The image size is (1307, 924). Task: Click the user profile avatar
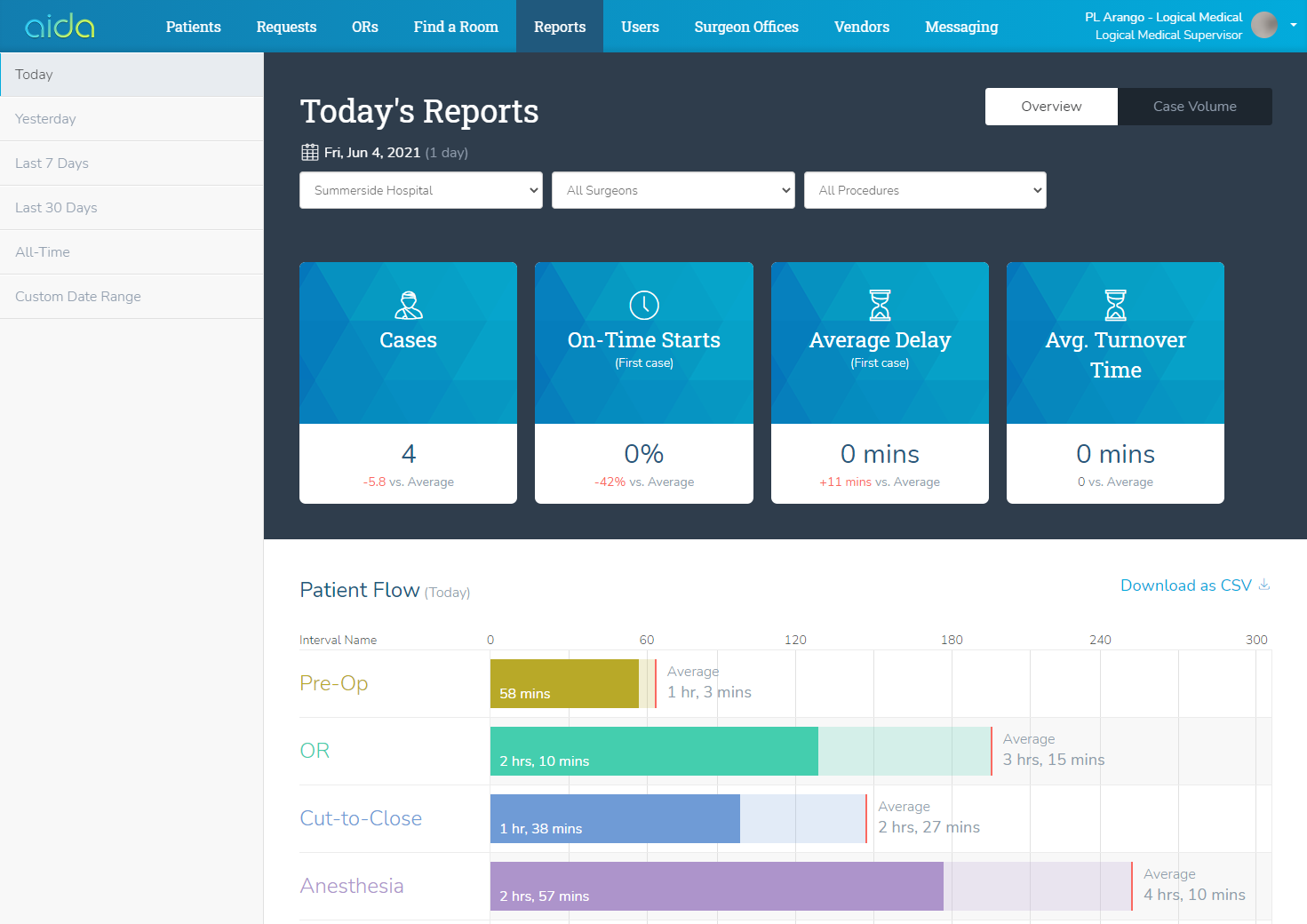click(1263, 26)
